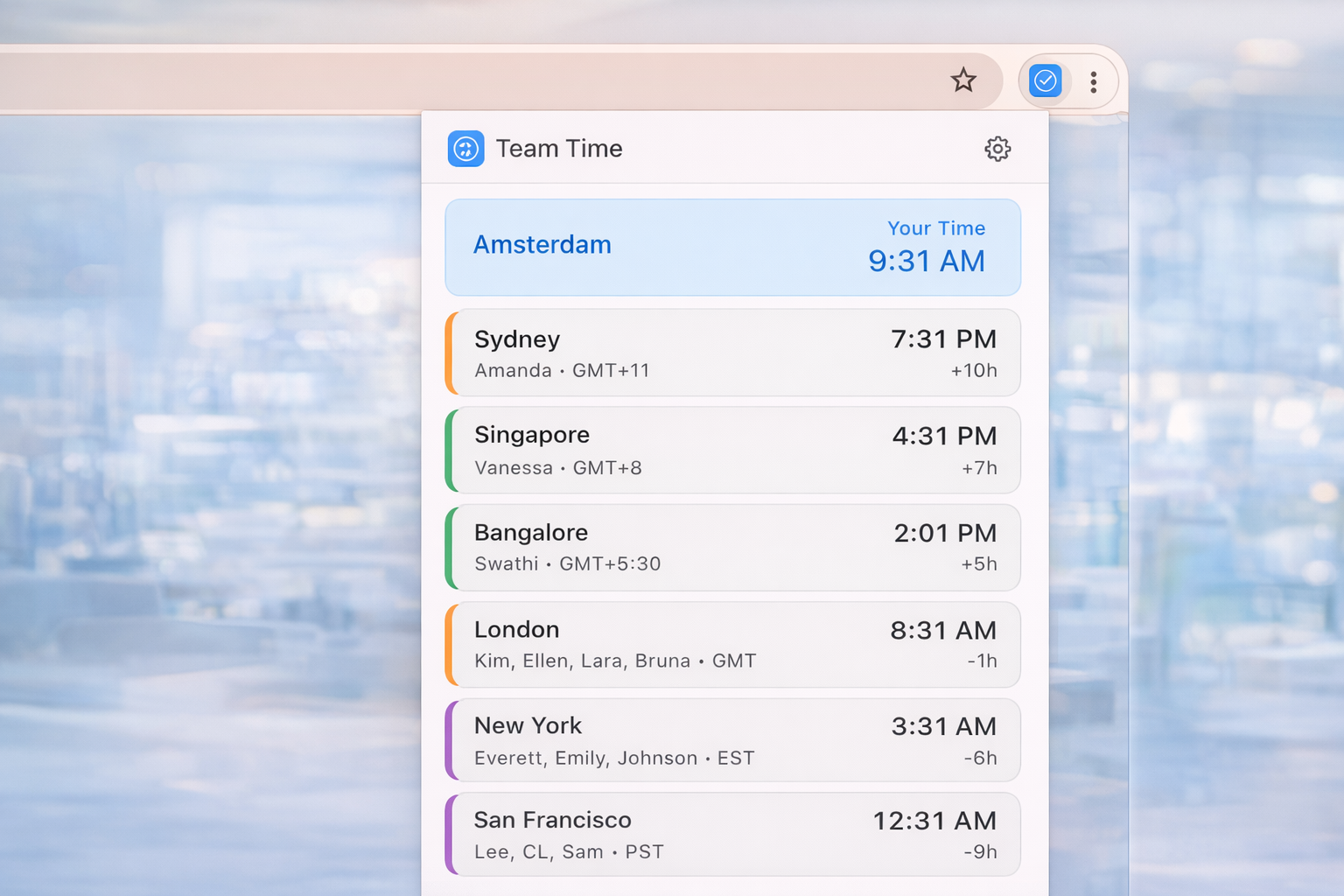Click the 9:31 AM time display

tap(927, 261)
